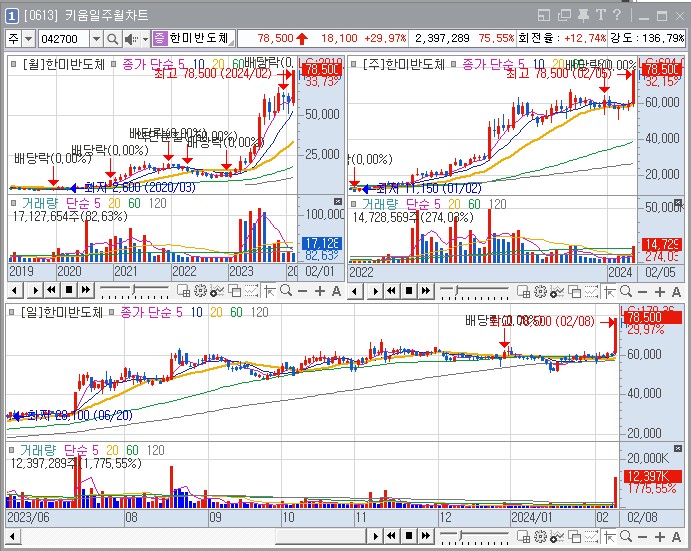Open chart settings gear in weekly chart toolbar
This screenshot has width=691, height=551.
[540, 291]
